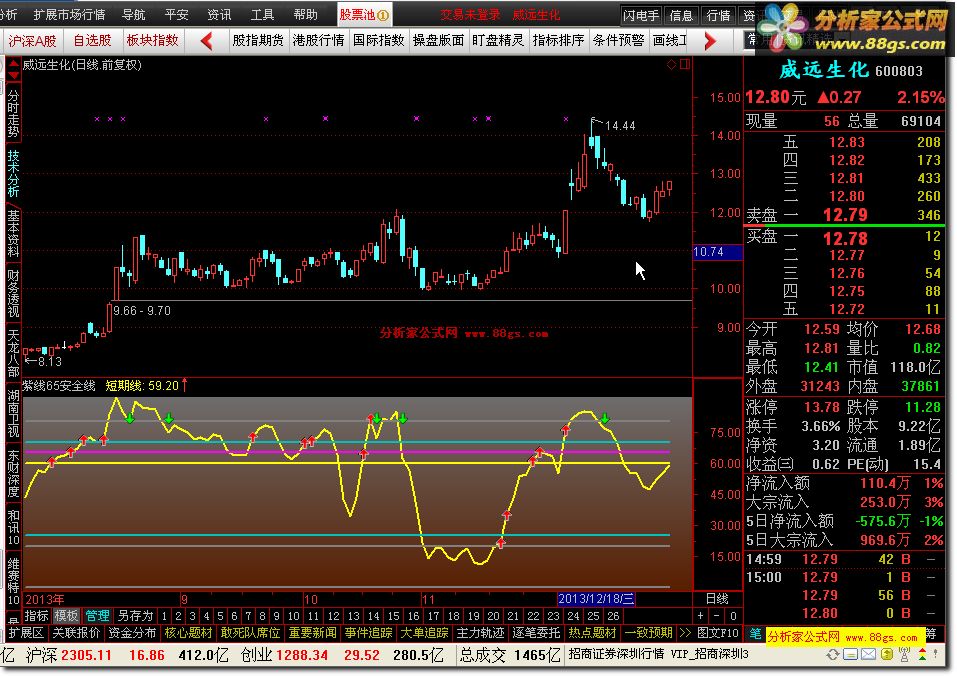The width and height of the screenshot is (957, 676).
Task: Select 基本资料 in left sidebar
Action: click(x=13, y=233)
